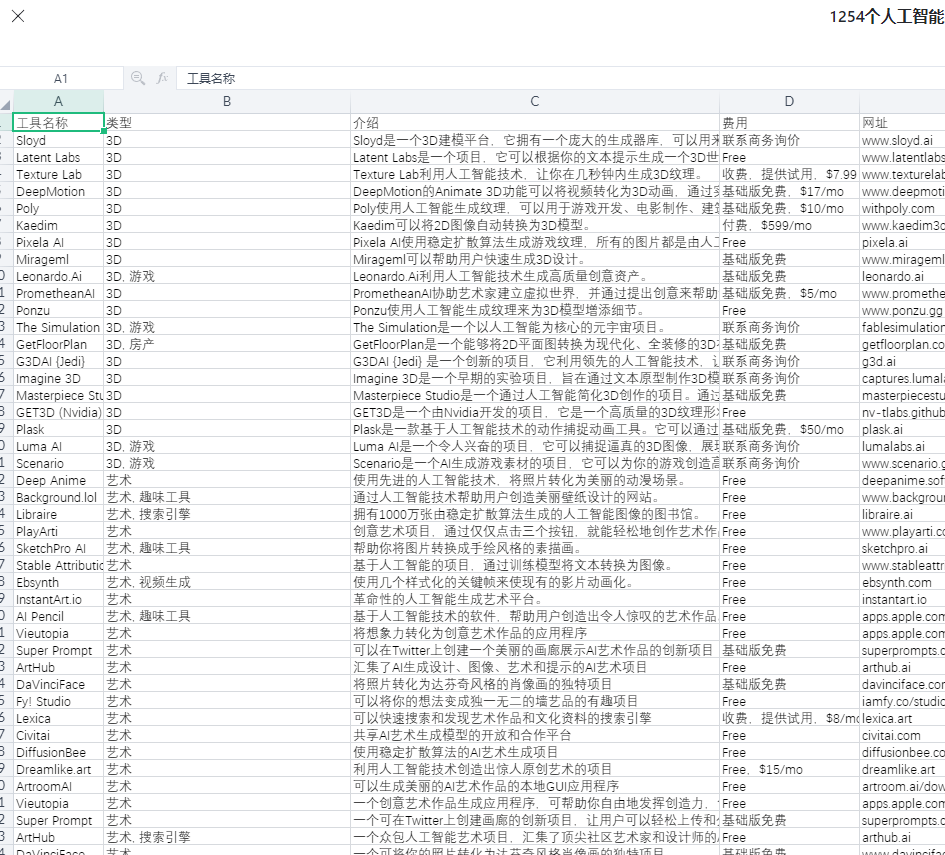Viewport: 945px width, 855px height.
Task: Select the 基础版免费, $17/mo cost cell
Action: (790, 192)
